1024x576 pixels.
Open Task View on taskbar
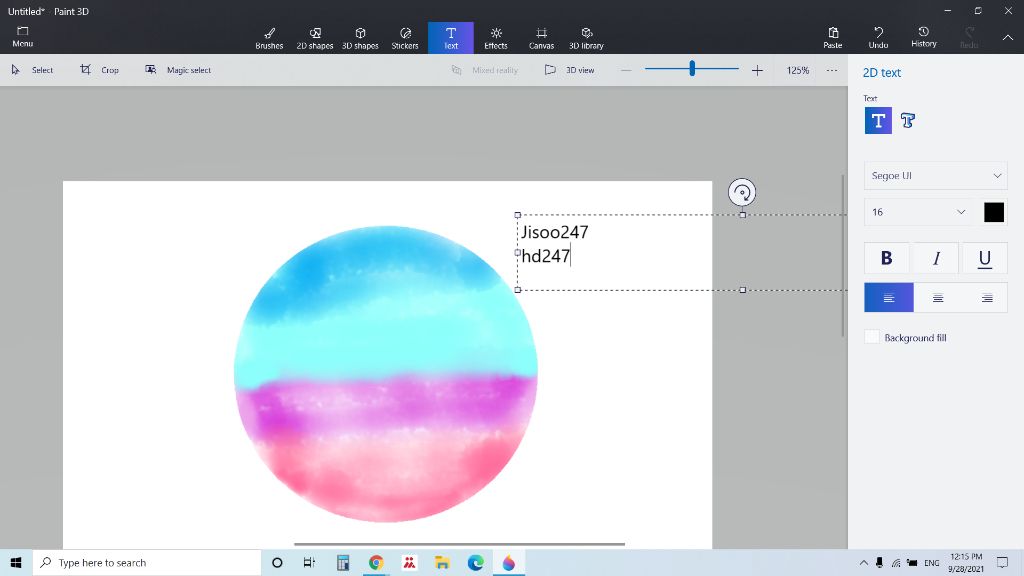pos(310,562)
